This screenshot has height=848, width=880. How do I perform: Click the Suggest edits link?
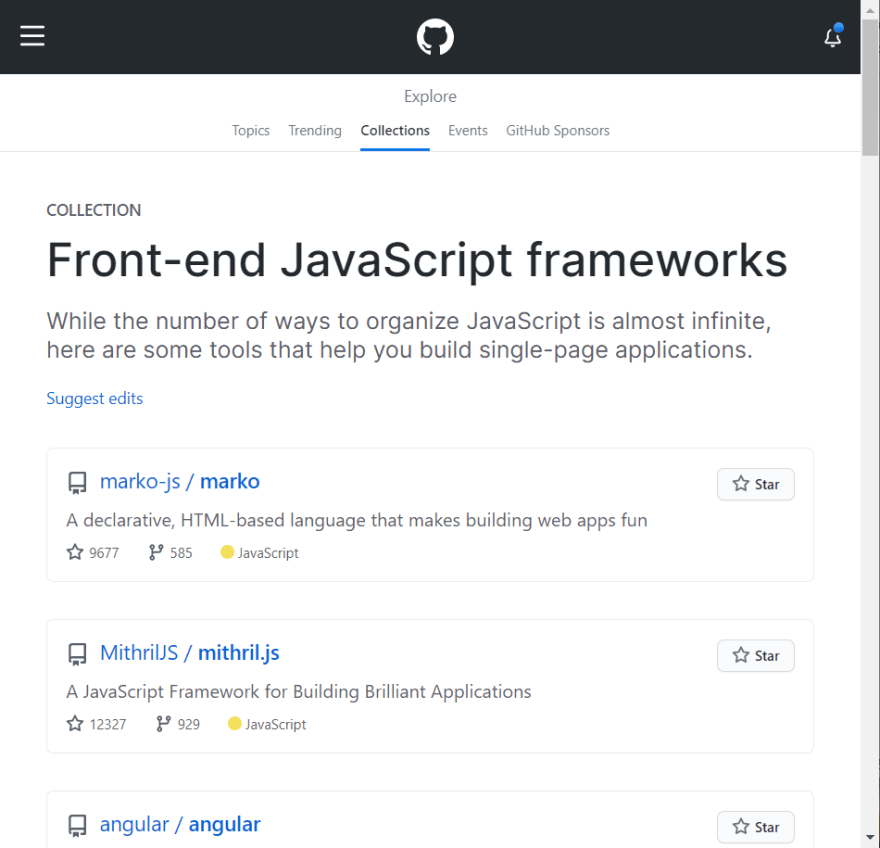click(x=94, y=398)
